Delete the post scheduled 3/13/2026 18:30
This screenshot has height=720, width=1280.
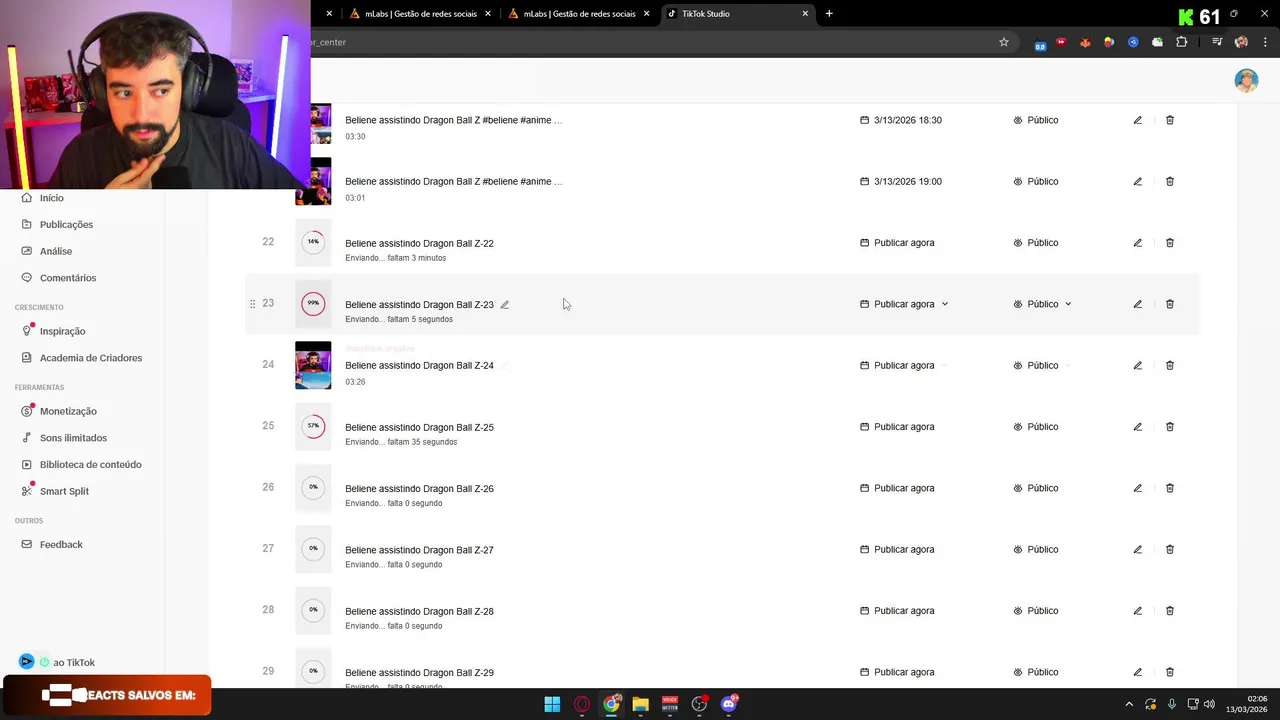pos(1170,120)
